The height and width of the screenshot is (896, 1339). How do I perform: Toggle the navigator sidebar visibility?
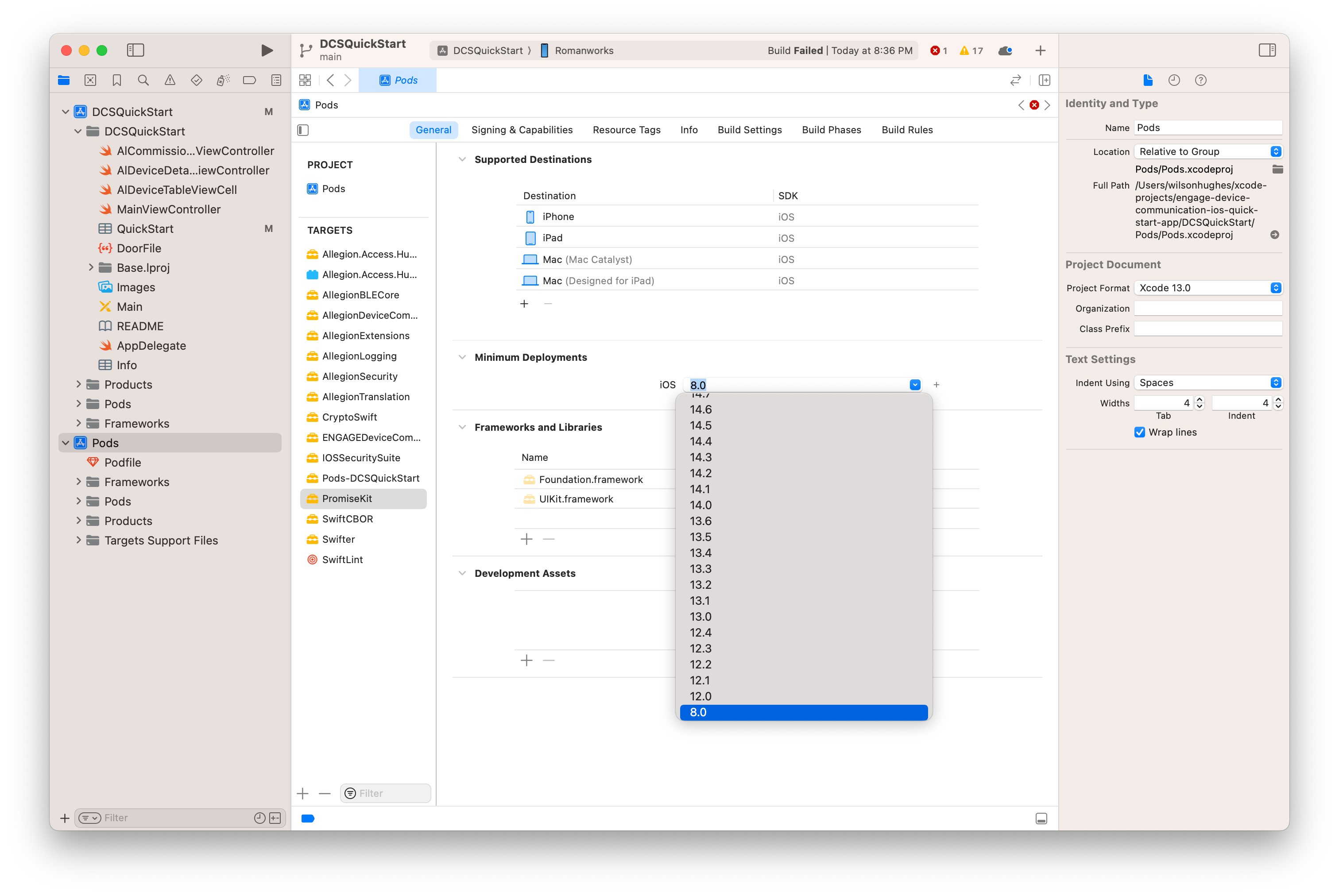coord(135,50)
